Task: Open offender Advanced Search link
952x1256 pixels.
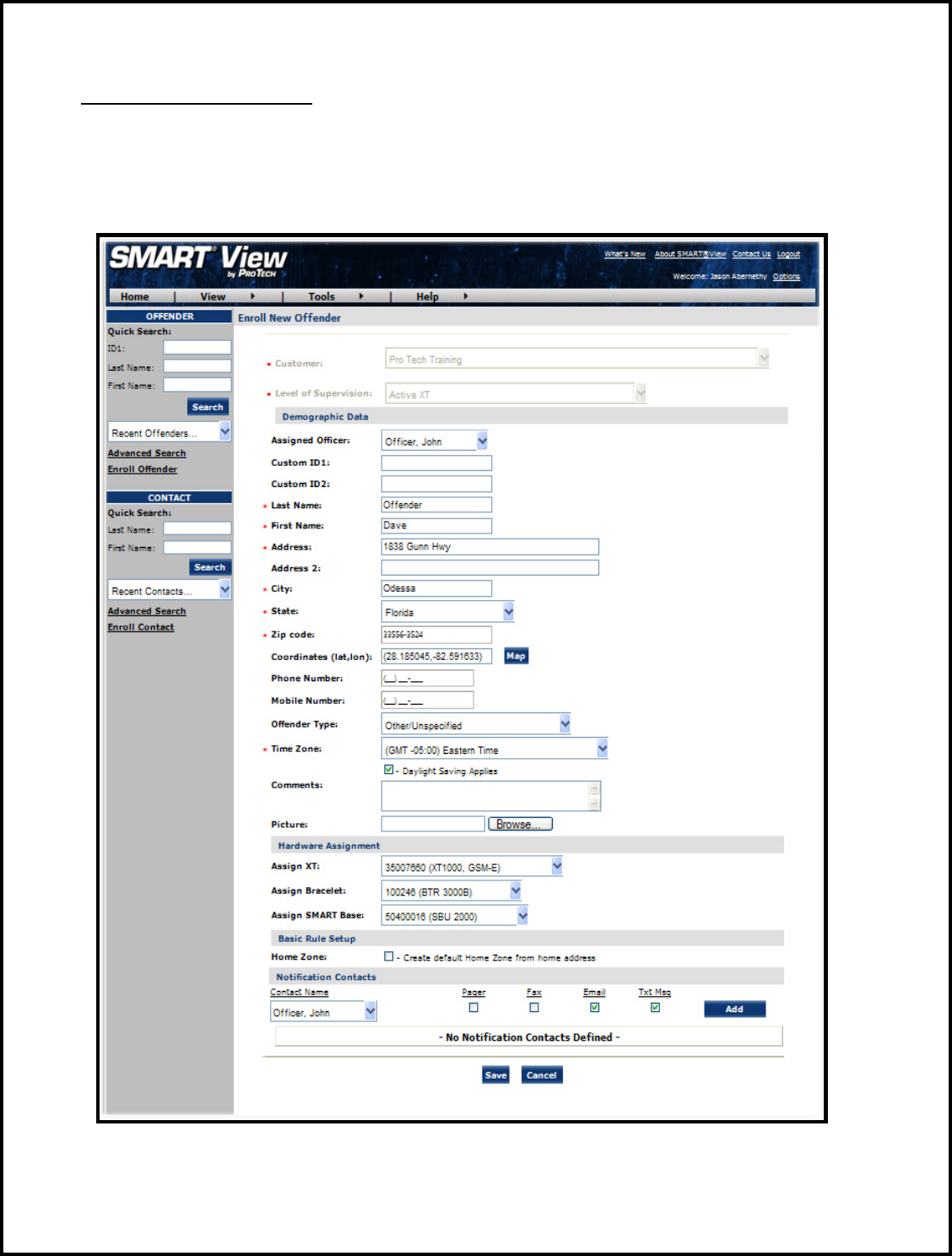Action: (x=147, y=453)
